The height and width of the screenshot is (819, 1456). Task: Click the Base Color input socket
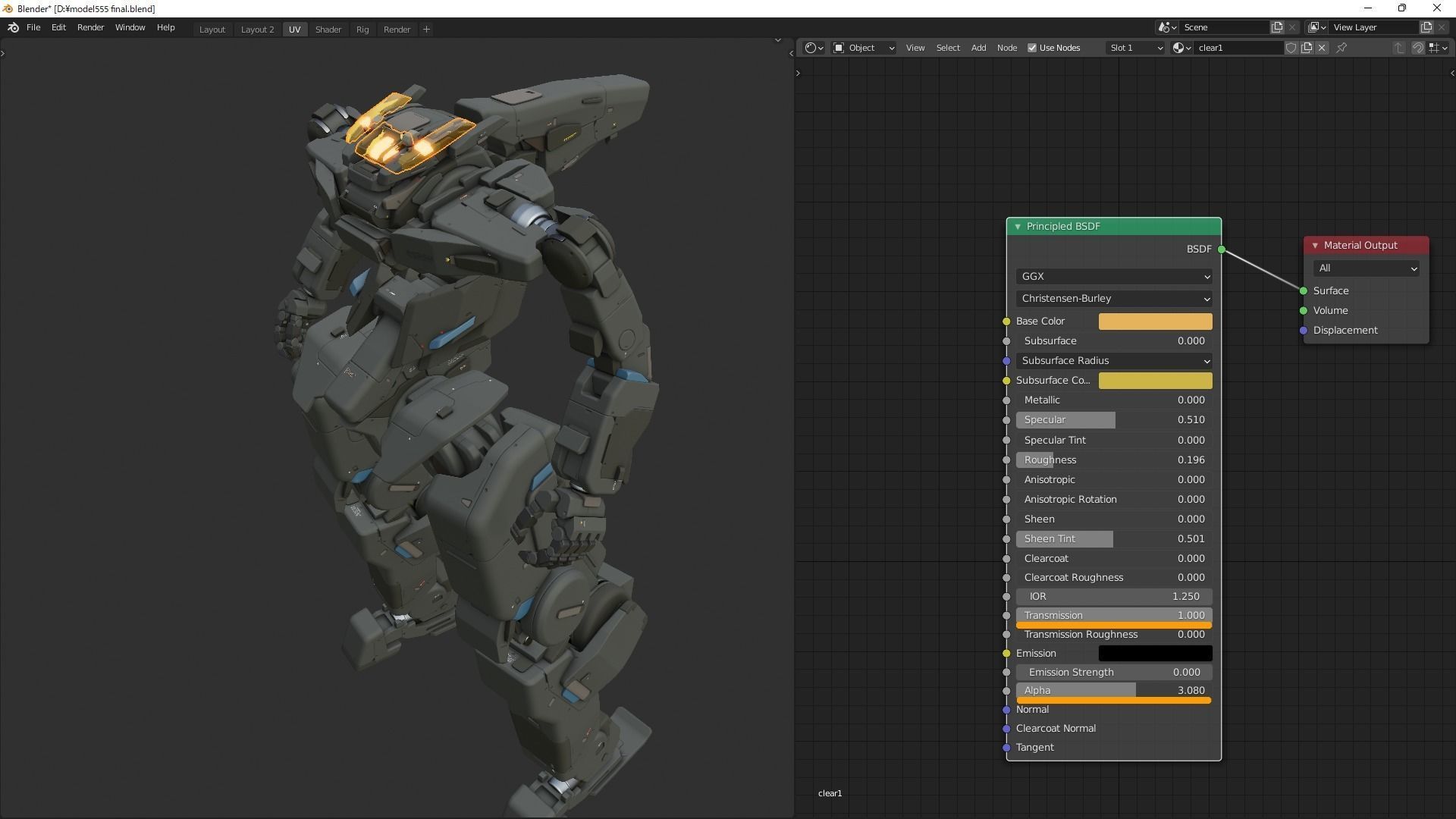1006,322
